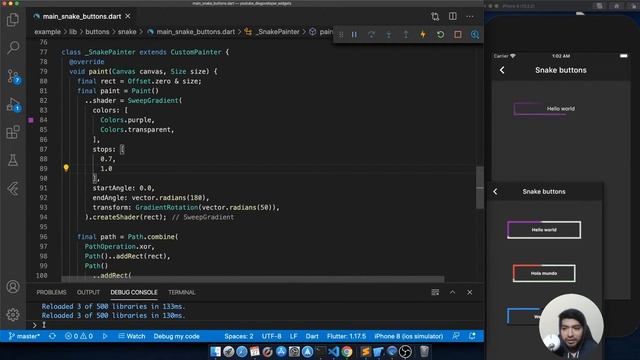Open the Source Control view
The width and height of the screenshot is (640, 360).
(x=13, y=77)
